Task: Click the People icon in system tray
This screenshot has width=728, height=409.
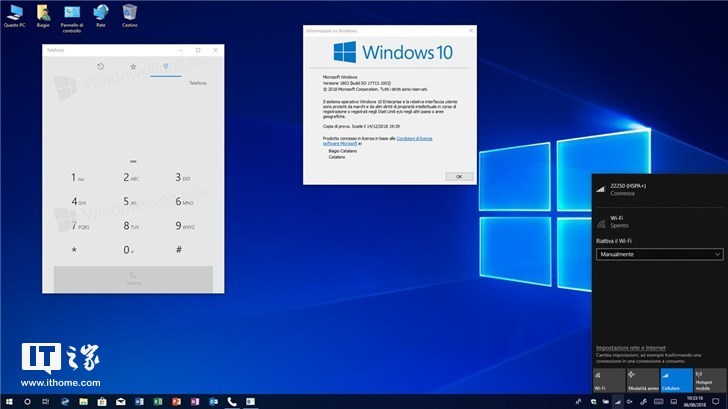Action: point(578,402)
